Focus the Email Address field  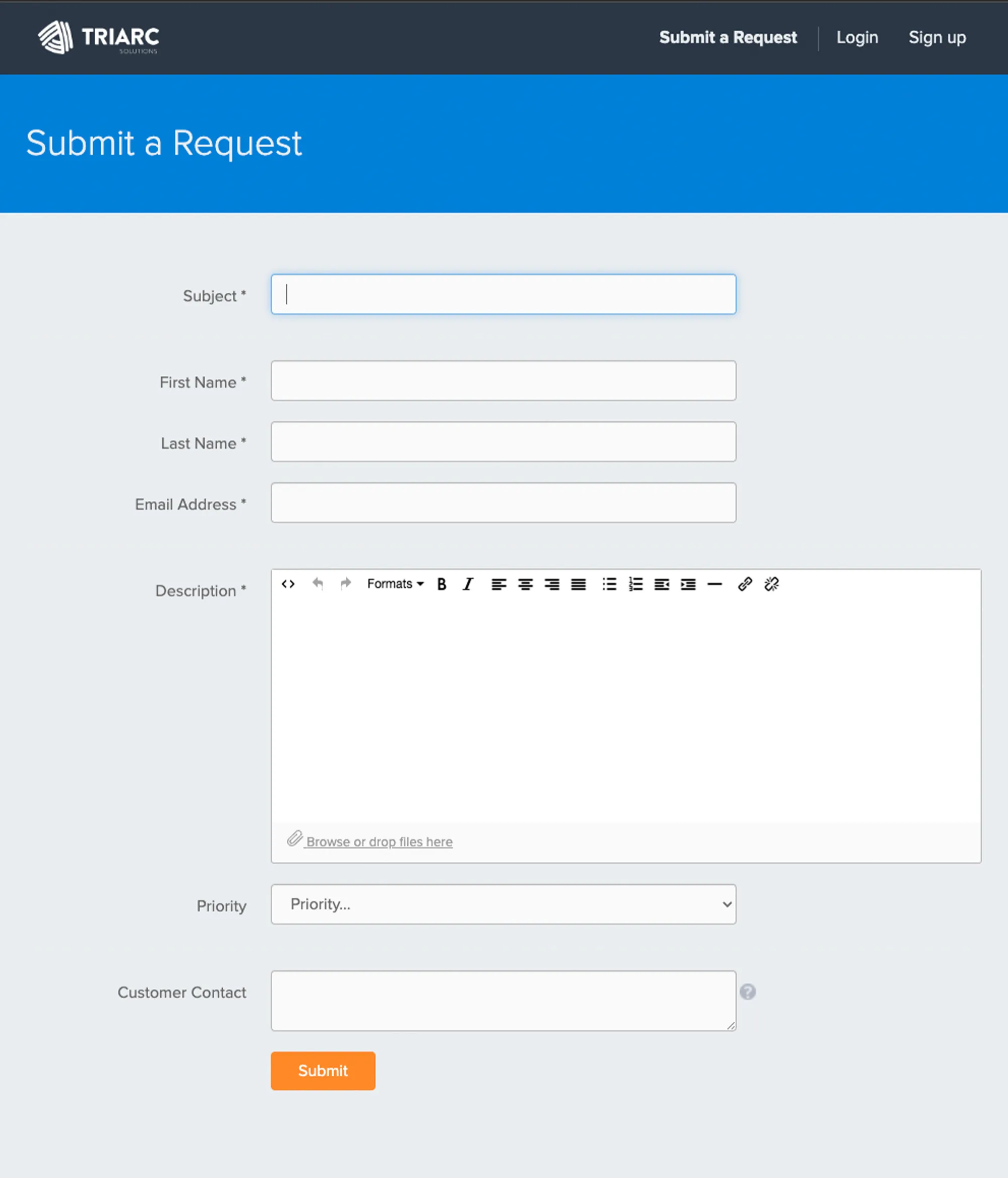click(503, 502)
